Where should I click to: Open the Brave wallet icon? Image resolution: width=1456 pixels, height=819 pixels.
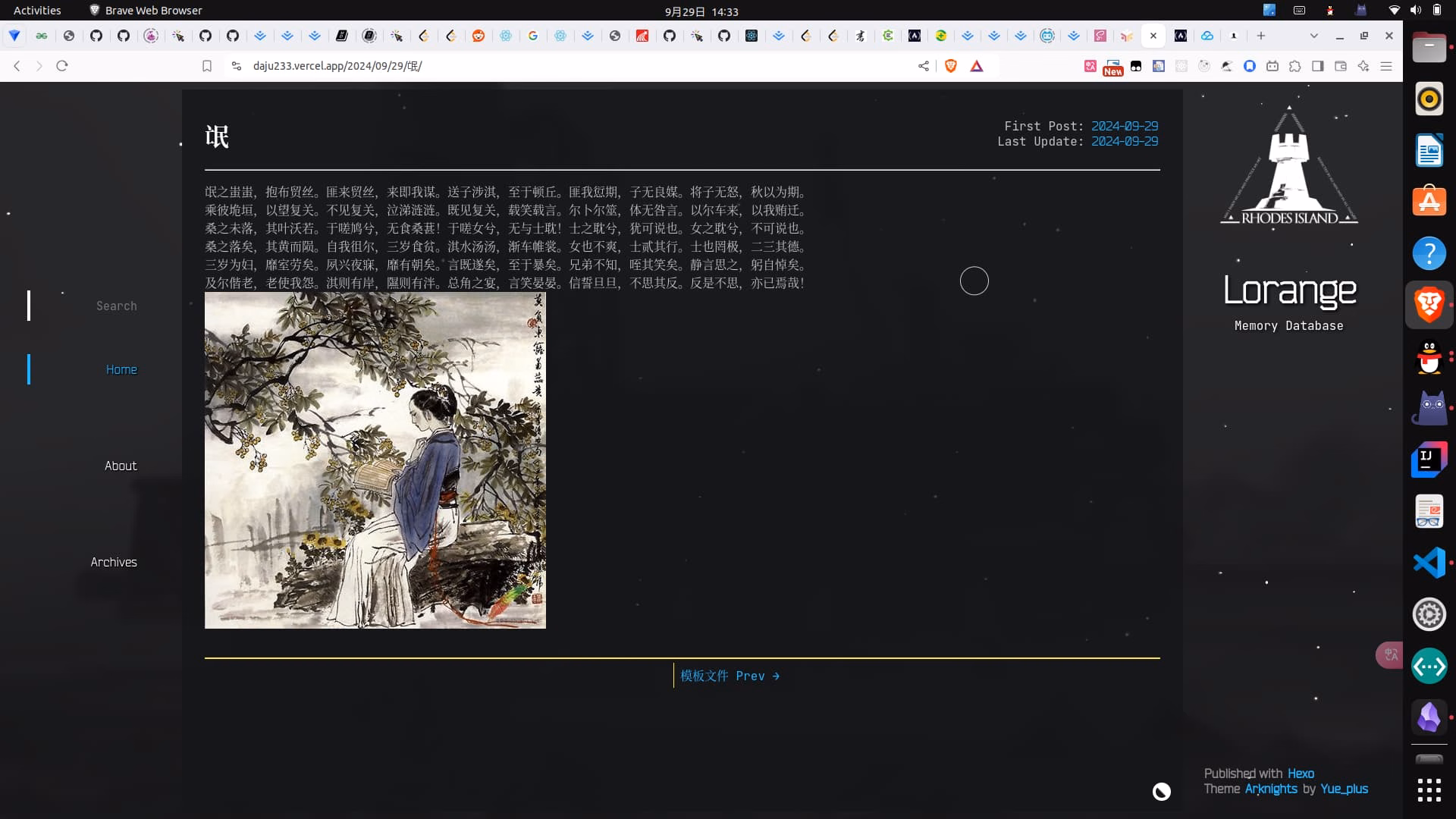[x=1341, y=66]
